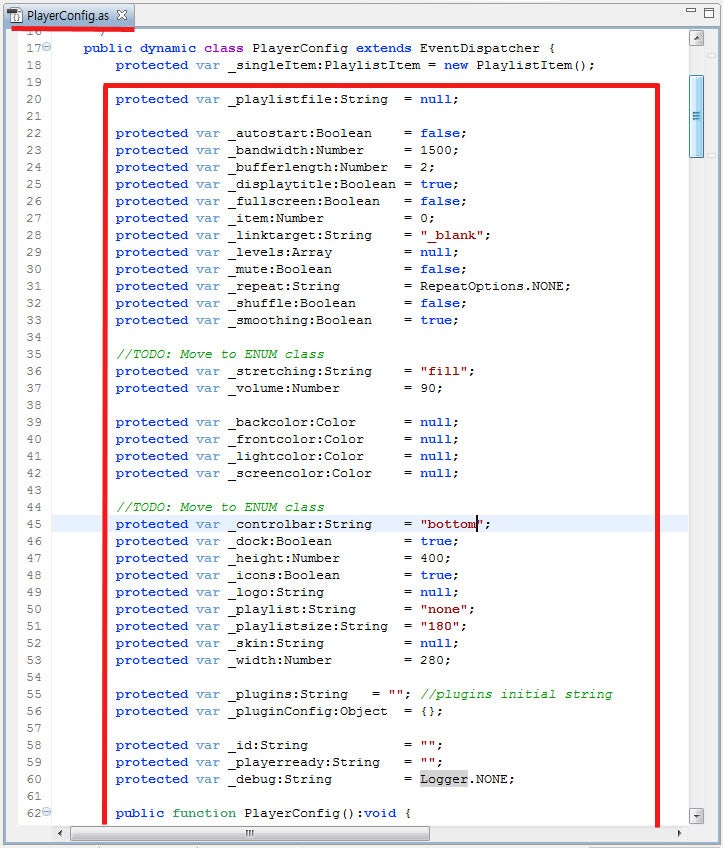Click the horizontal scrollbar thumb
This screenshot has height=848, width=723.
(250, 833)
